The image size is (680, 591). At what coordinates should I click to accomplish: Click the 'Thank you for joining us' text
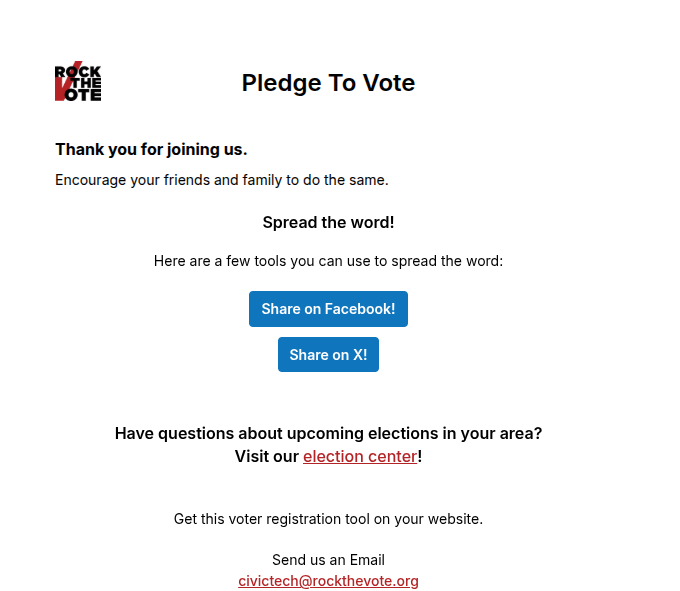pos(151,149)
